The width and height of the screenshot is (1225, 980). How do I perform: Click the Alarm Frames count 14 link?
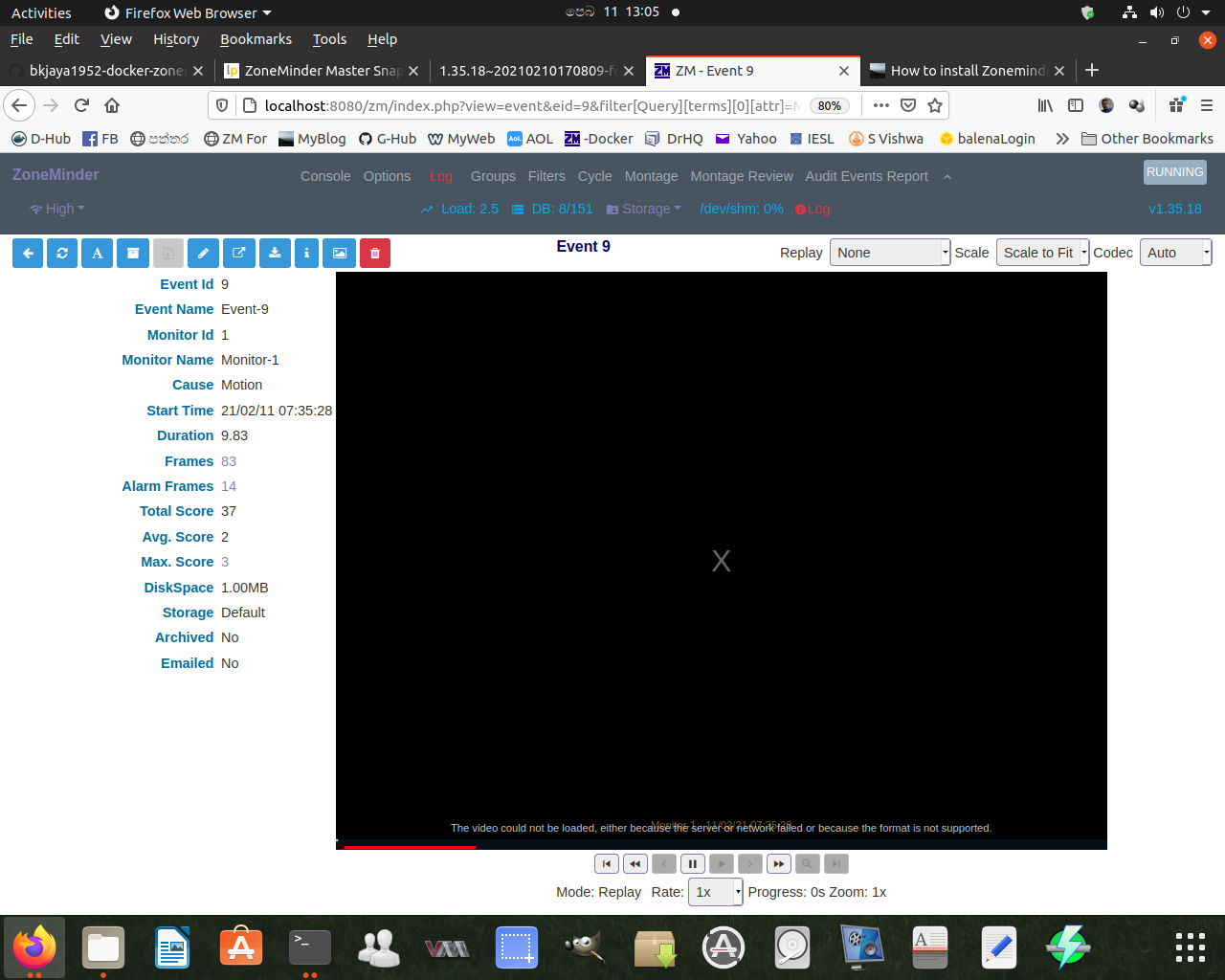tap(229, 486)
